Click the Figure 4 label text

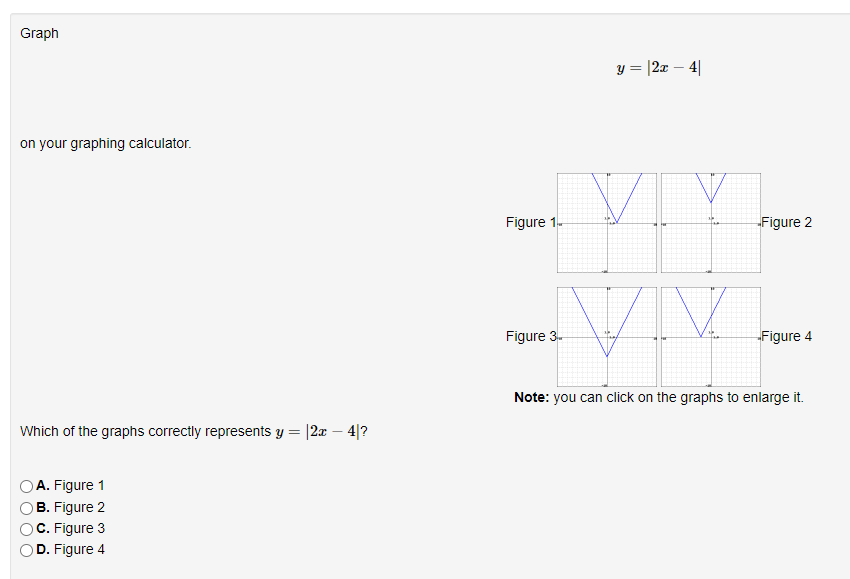787,336
